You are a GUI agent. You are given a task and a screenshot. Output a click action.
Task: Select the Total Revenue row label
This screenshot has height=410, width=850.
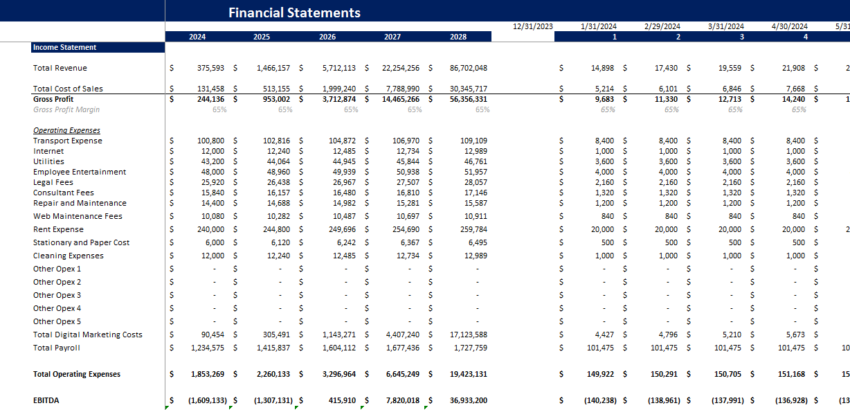pyautogui.click(x=60, y=68)
